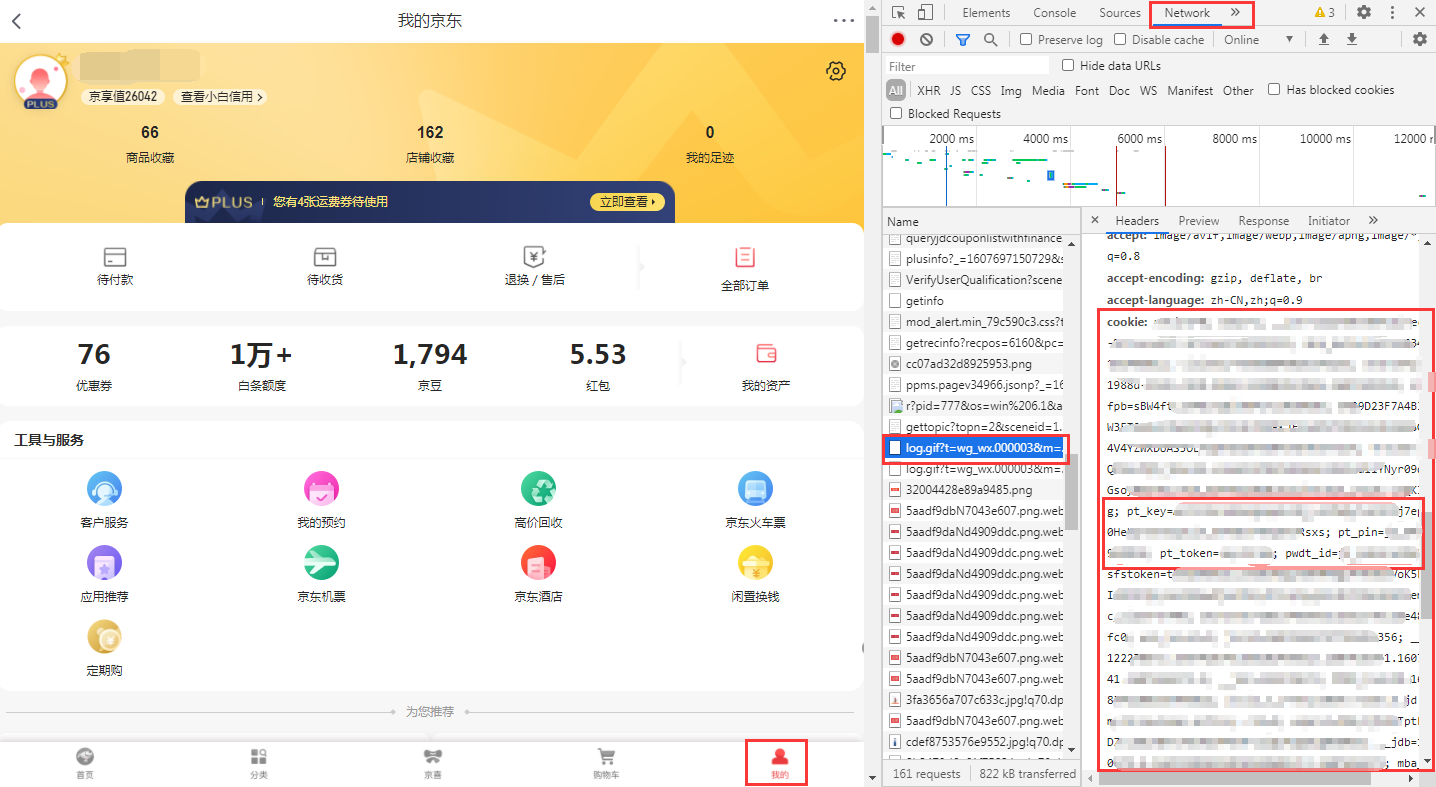Switch to Console tab in DevTools
Image resolution: width=1436 pixels, height=787 pixels.
coord(1055,13)
